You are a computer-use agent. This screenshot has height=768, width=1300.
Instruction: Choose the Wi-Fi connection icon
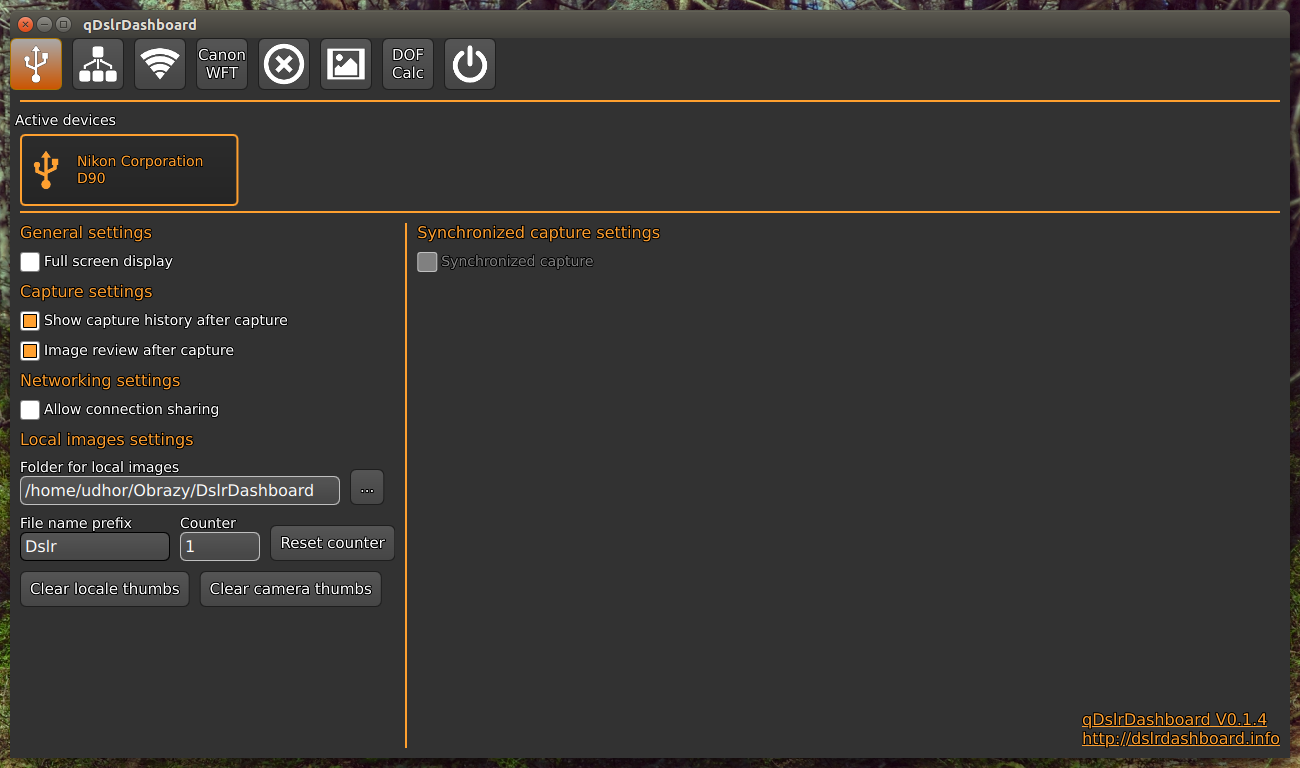[x=160, y=64]
